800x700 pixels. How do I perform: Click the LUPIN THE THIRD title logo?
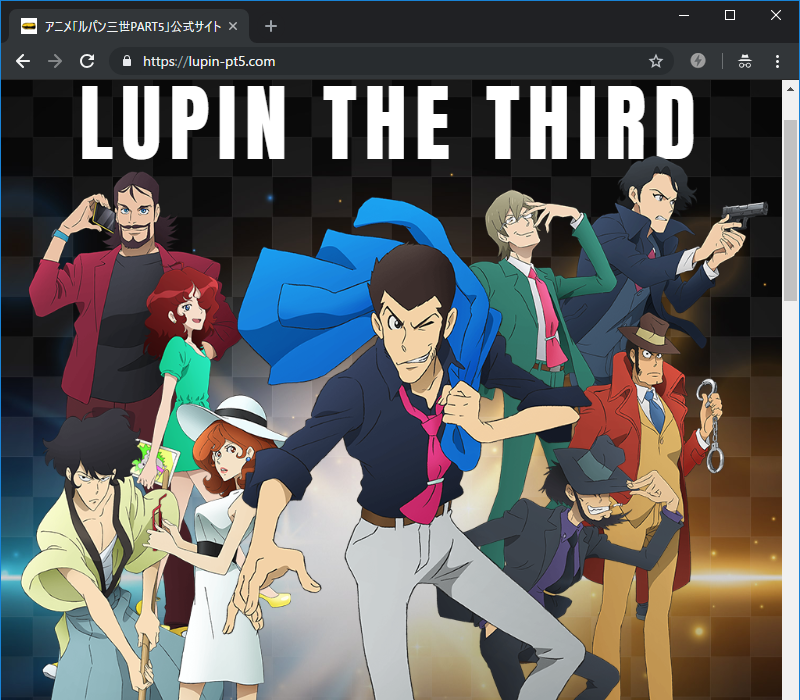pos(388,122)
